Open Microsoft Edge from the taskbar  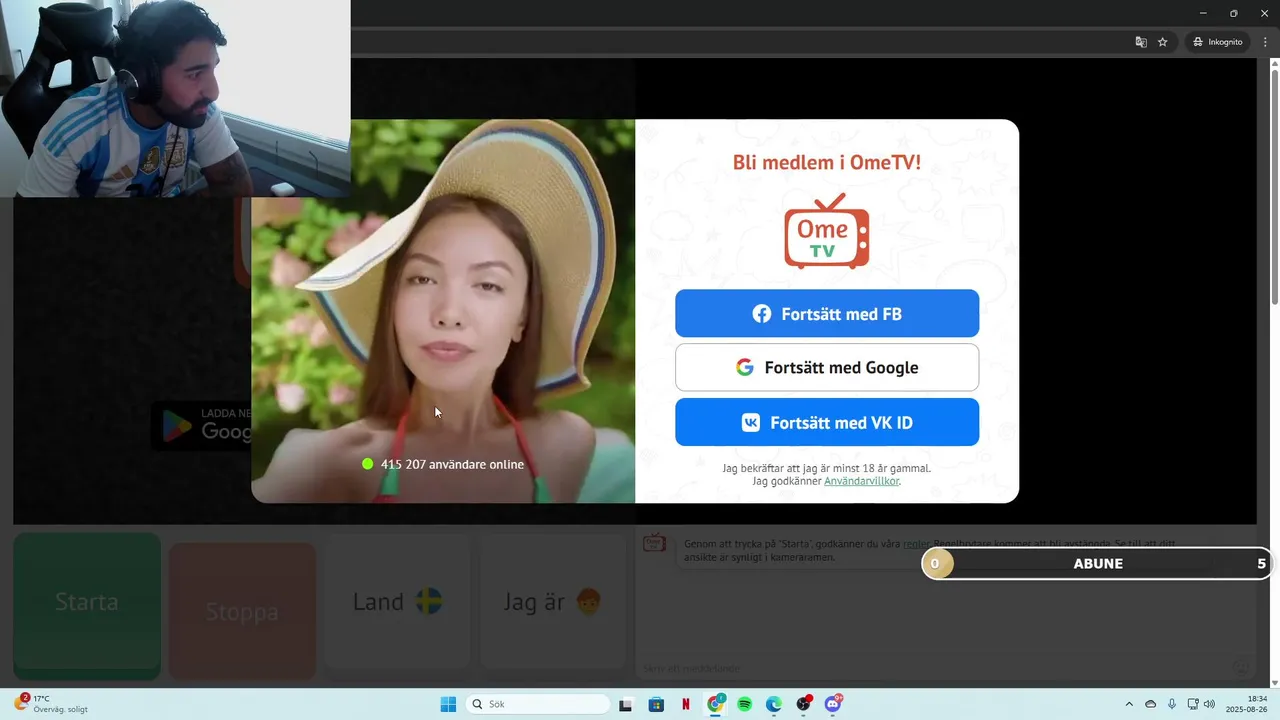pos(774,704)
